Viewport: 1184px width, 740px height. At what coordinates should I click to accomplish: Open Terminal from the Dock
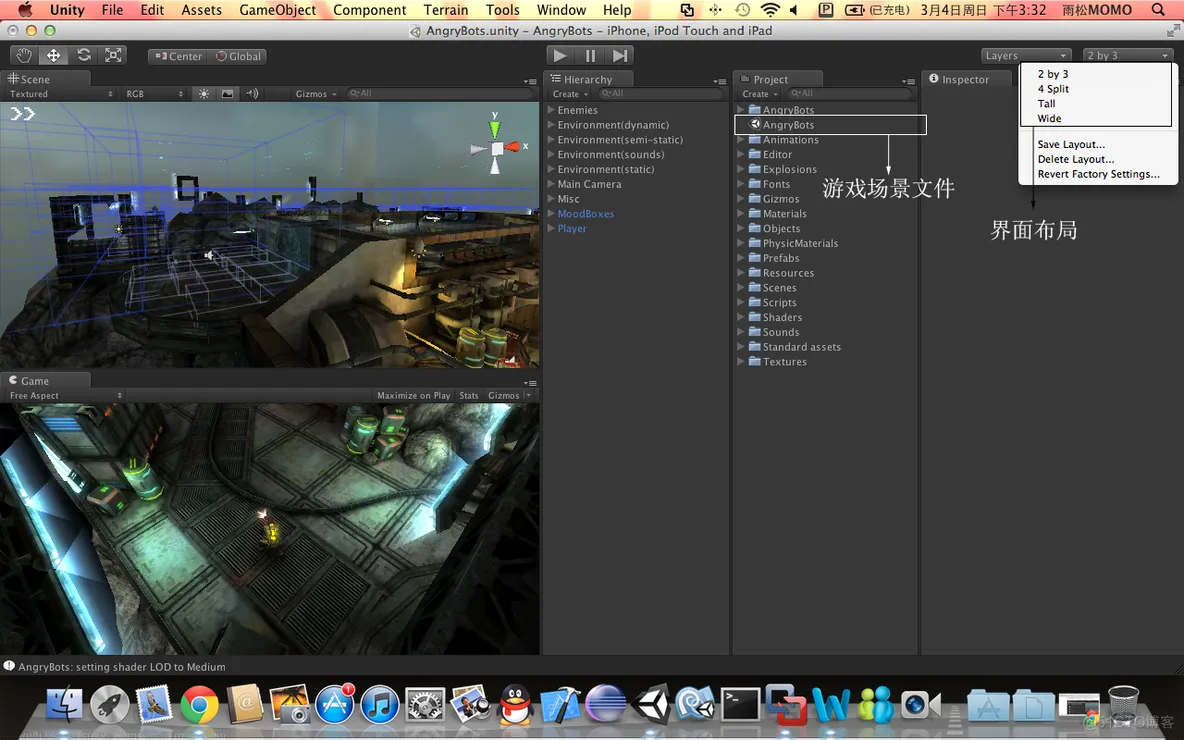pyautogui.click(x=740, y=705)
